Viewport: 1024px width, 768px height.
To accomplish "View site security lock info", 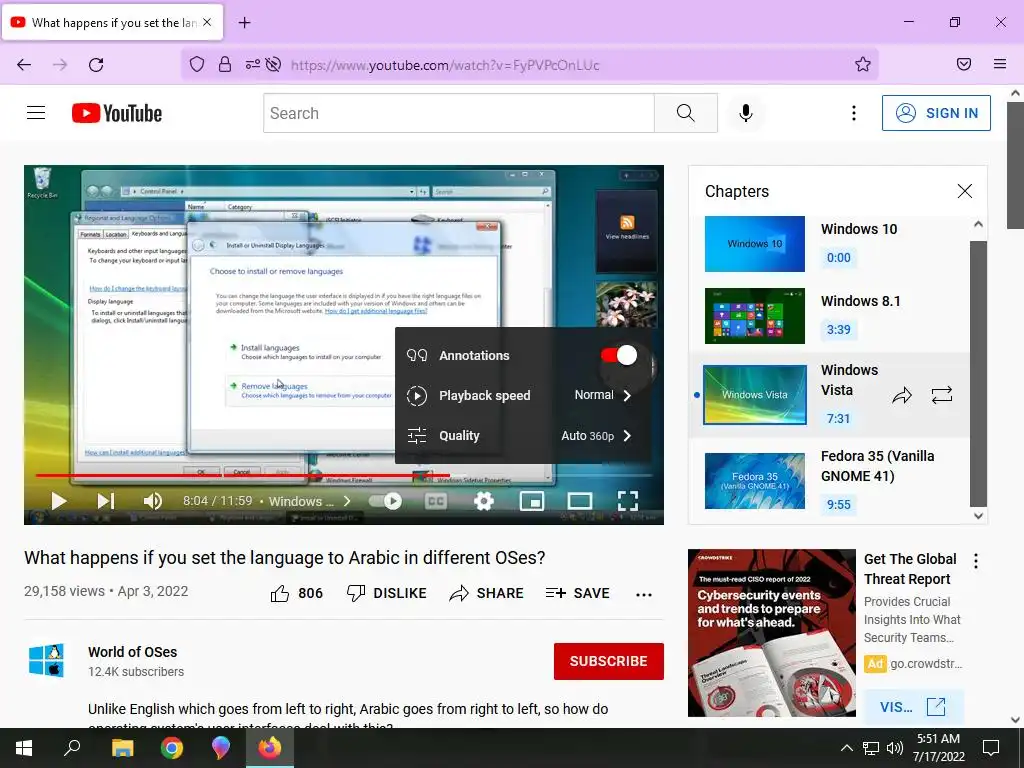I will 225,64.
